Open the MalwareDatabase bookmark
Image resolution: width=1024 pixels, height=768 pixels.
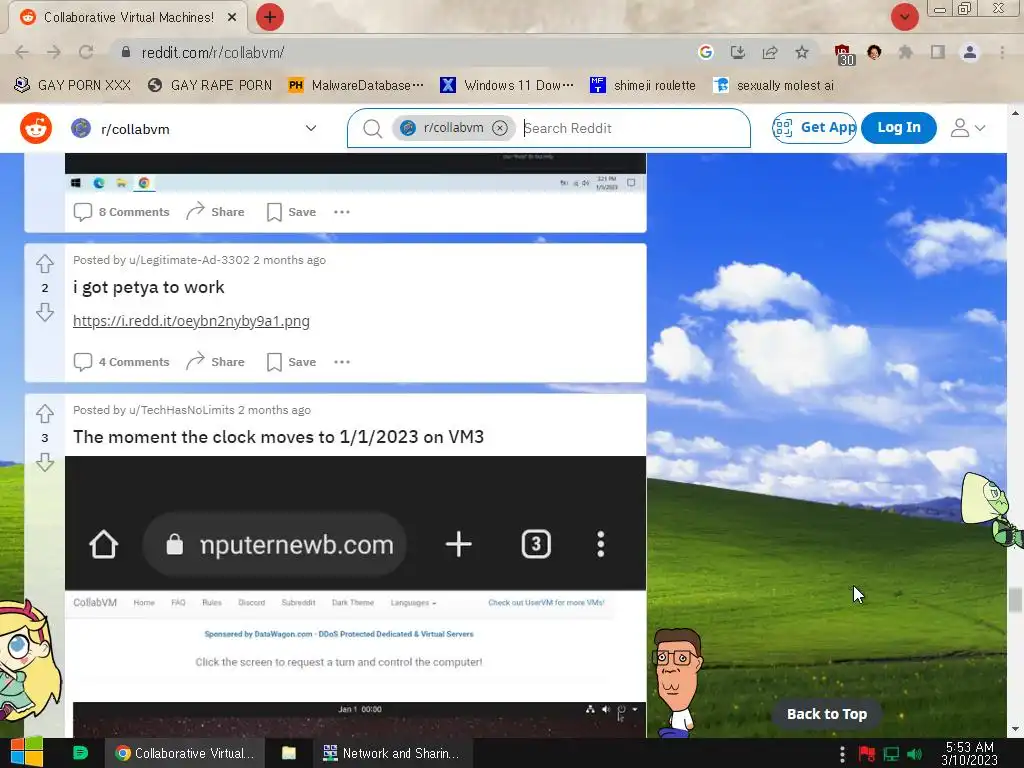pos(356,86)
